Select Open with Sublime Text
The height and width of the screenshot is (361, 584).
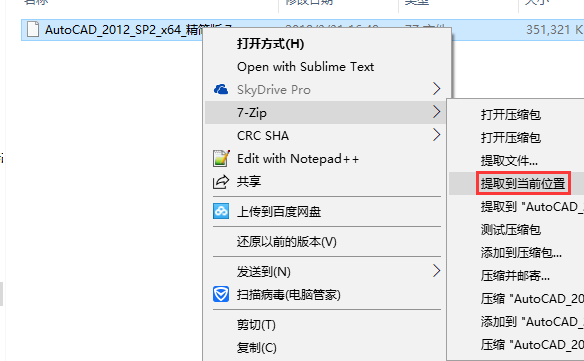tap(305, 67)
